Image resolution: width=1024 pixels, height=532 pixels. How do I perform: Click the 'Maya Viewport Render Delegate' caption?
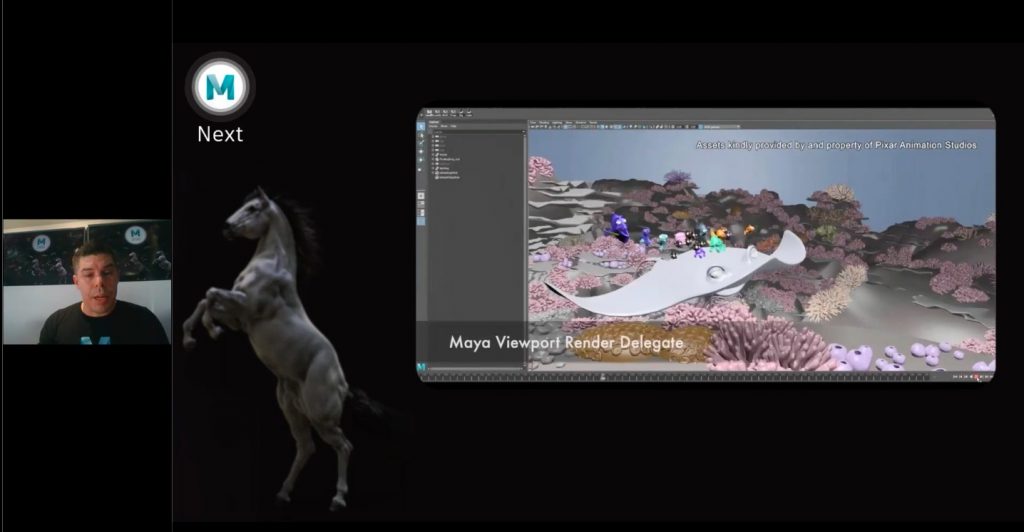click(x=566, y=342)
